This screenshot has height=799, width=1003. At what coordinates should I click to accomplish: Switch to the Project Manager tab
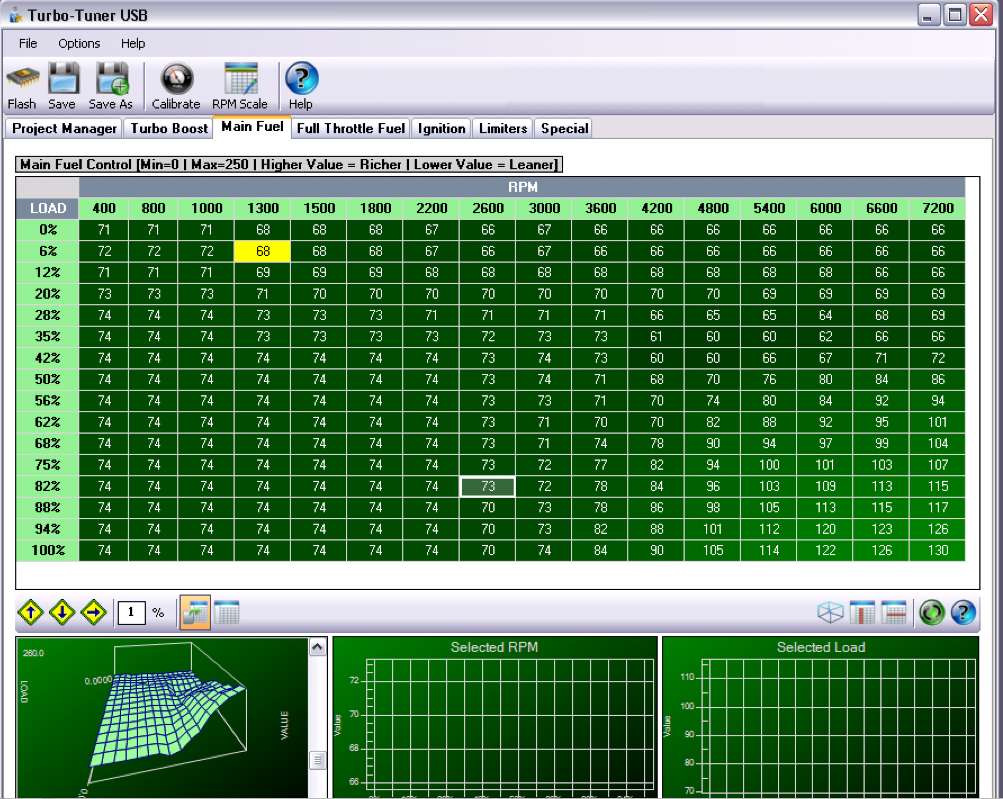click(x=64, y=128)
